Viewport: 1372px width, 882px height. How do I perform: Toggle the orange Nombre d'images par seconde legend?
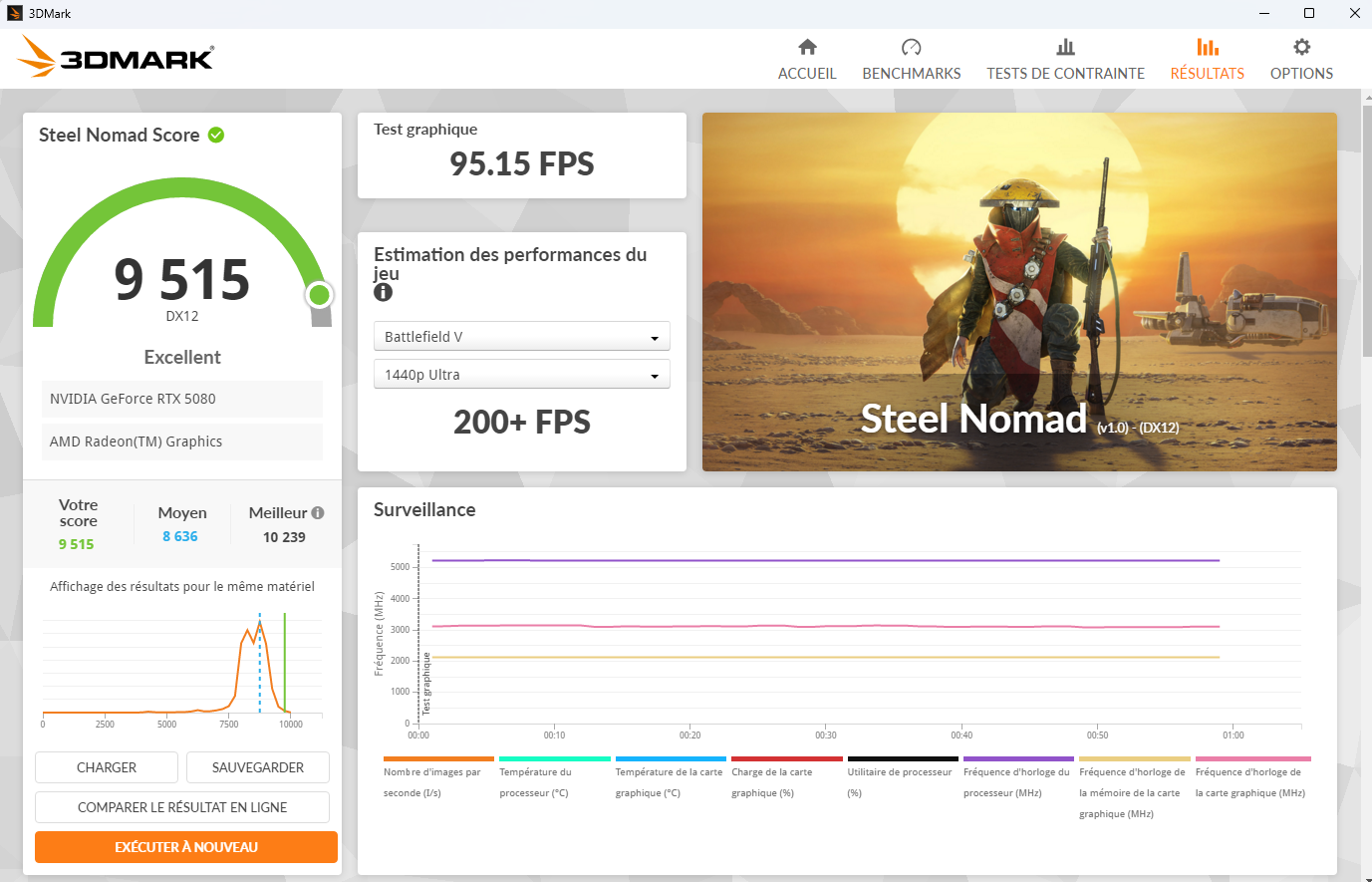point(438,776)
